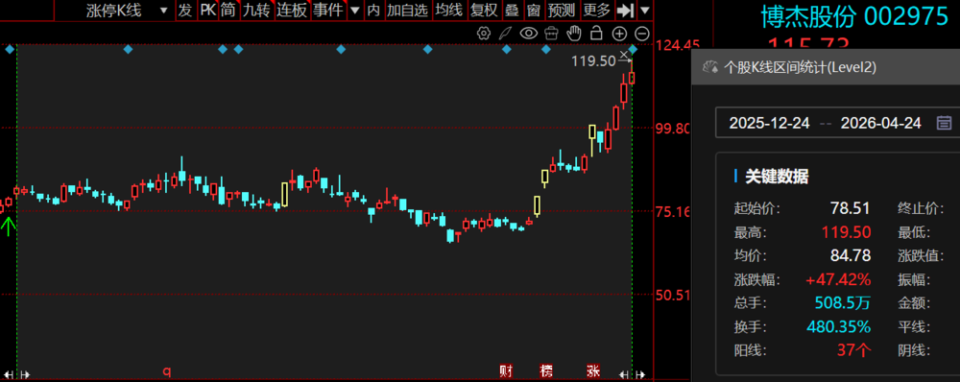Click the 75.16 price axis label
Viewport: 960px width, 382px height.
(x=673, y=212)
